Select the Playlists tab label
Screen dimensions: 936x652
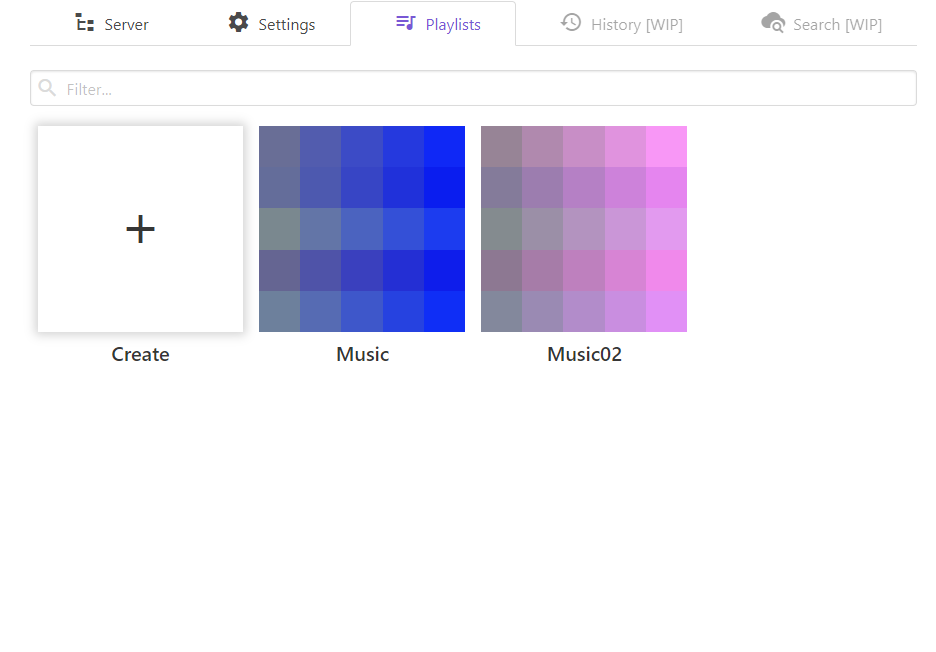pyautogui.click(x=453, y=24)
